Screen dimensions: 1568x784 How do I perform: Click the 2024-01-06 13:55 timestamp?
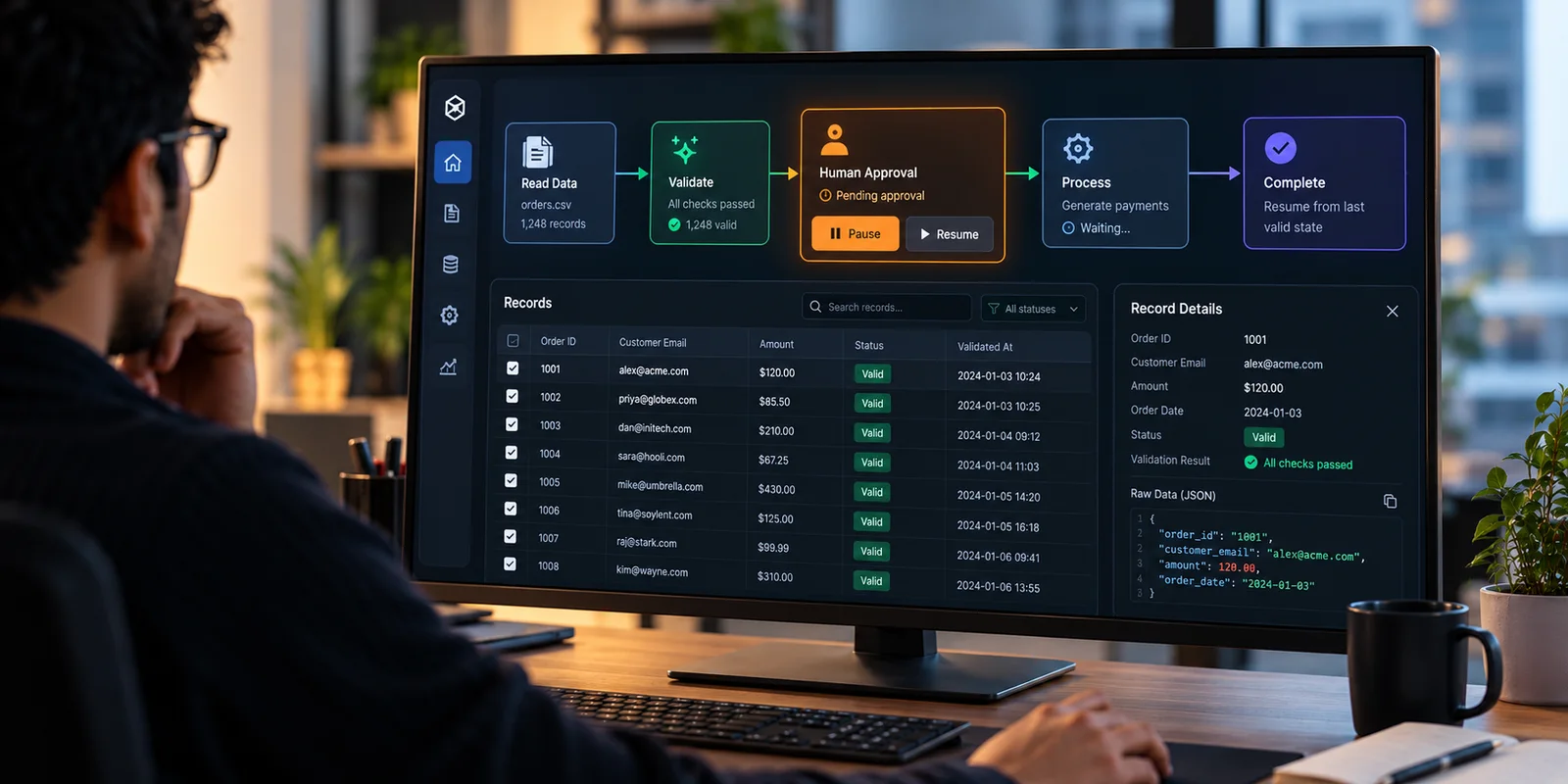click(x=998, y=587)
